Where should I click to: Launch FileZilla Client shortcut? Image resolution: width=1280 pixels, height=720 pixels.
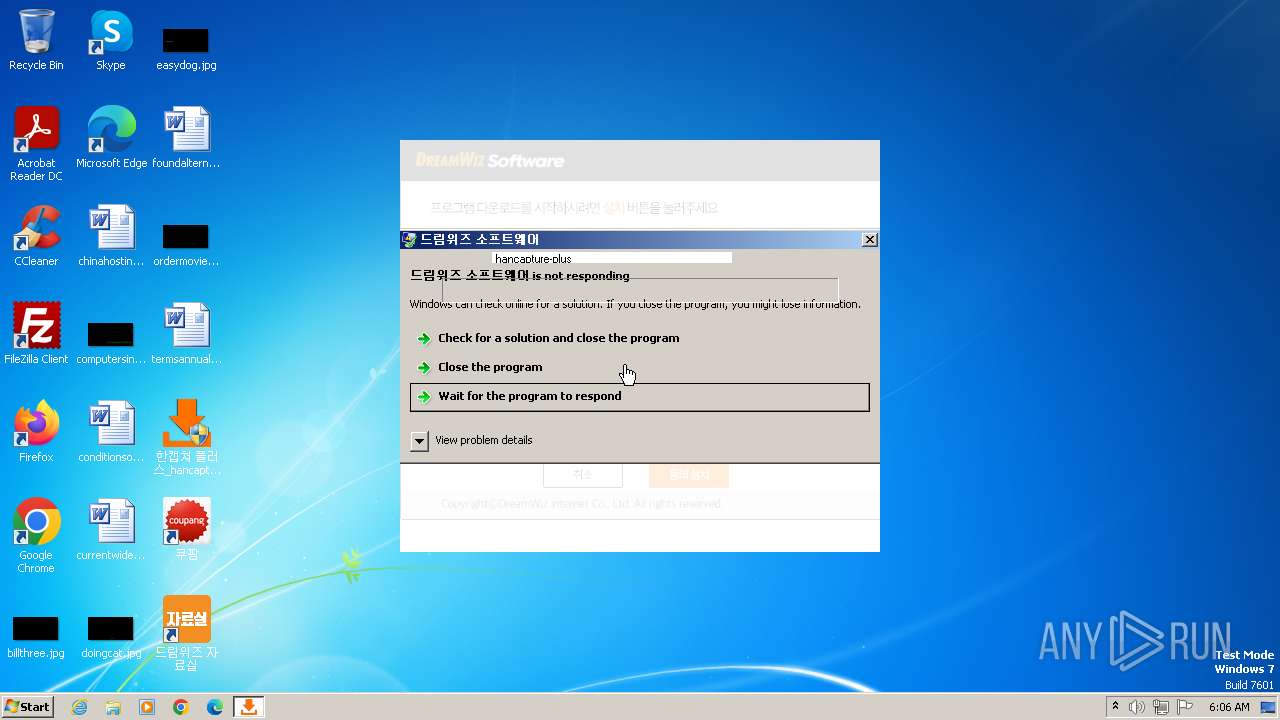[x=36, y=333]
